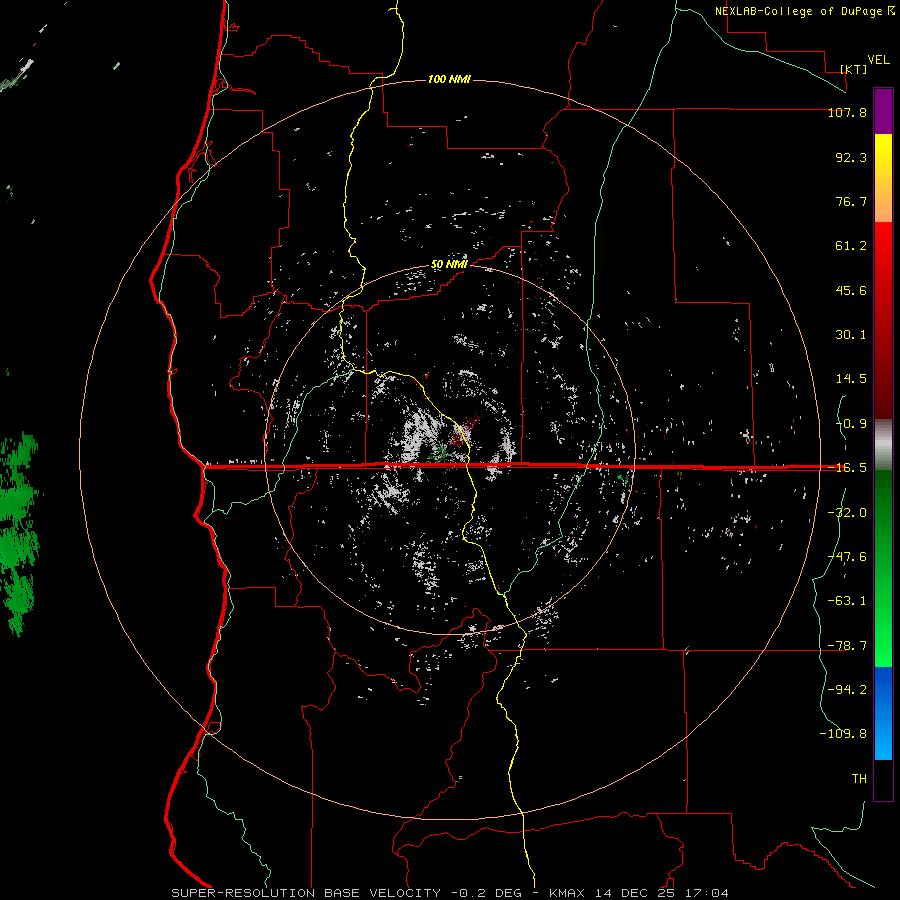Screen dimensions: 900x900
Task: Click the -63.1 legend value
Action: (x=847, y=601)
